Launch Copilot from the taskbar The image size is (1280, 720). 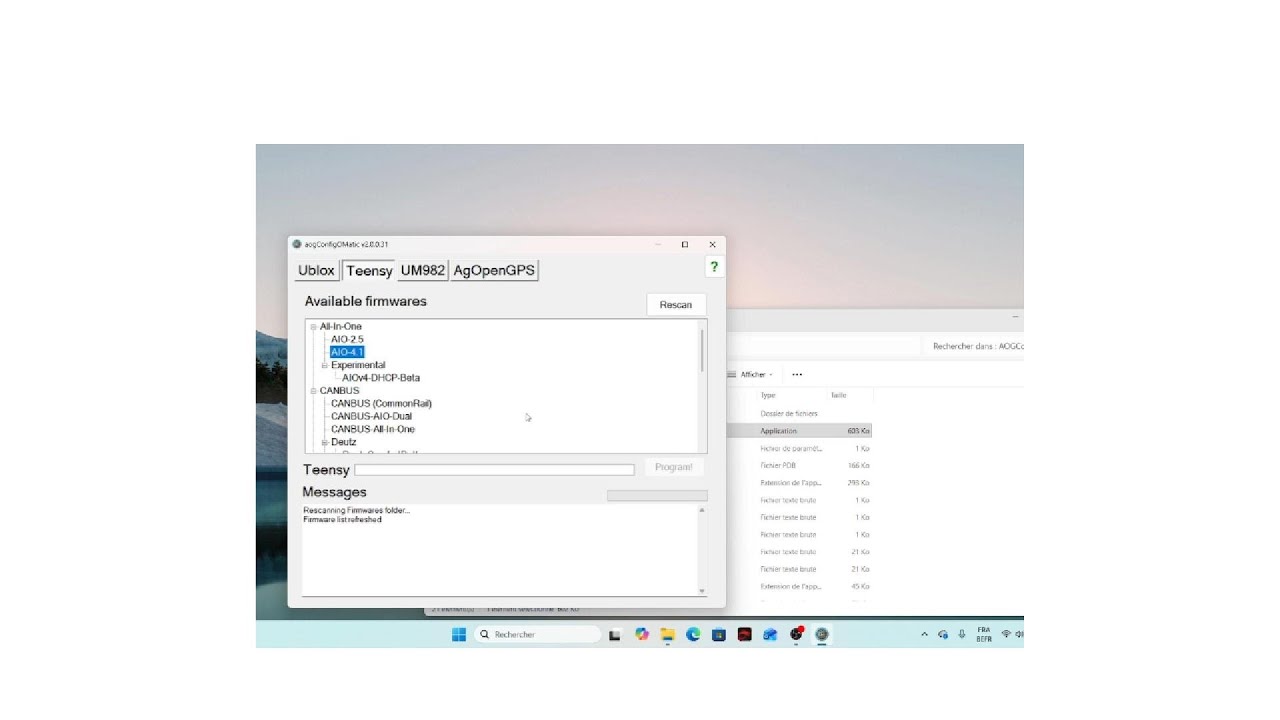[x=642, y=634]
